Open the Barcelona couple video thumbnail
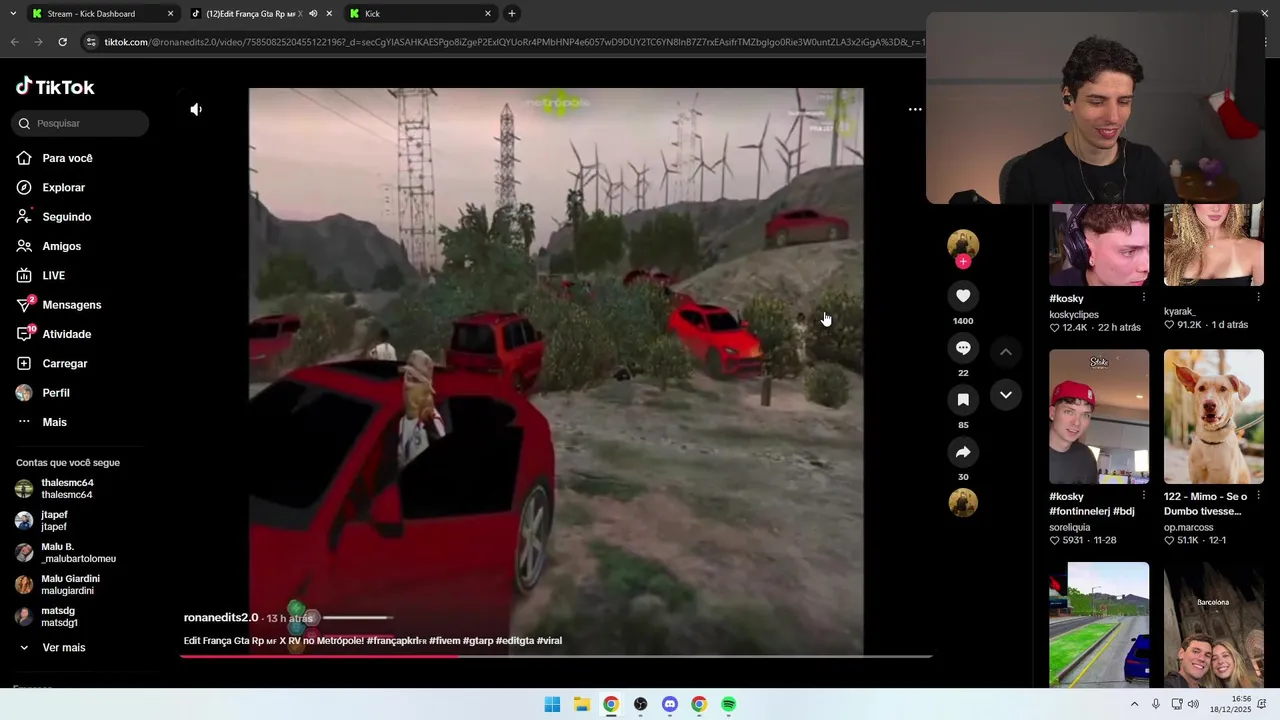Image resolution: width=1280 pixels, height=720 pixels. tap(1213, 625)
